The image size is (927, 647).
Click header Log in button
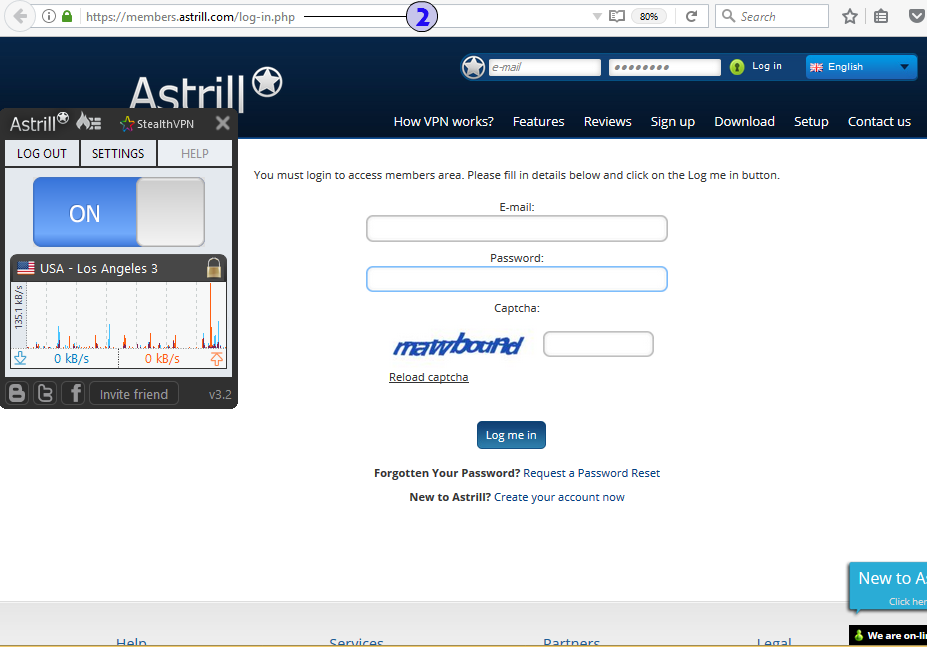click(766, 66)
